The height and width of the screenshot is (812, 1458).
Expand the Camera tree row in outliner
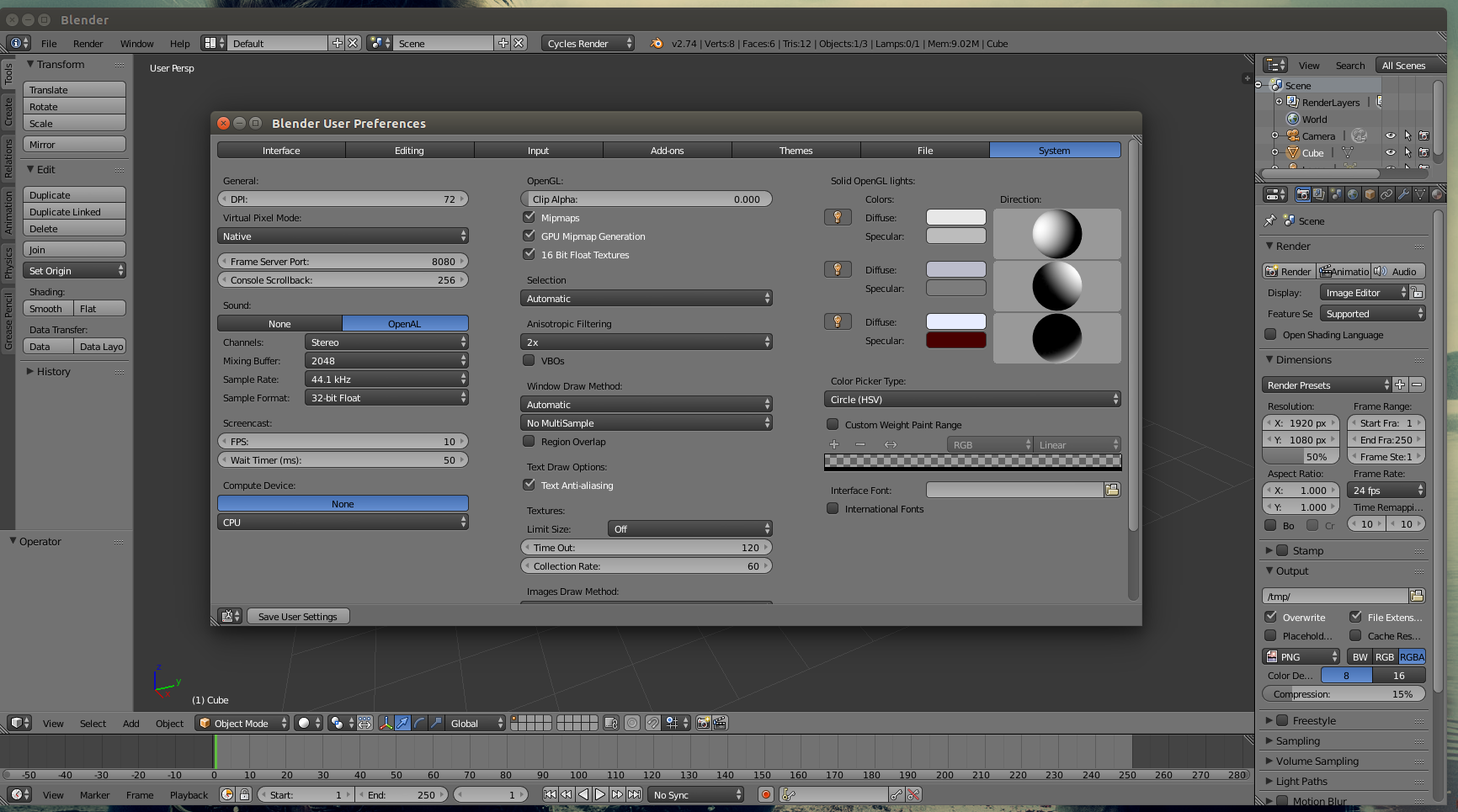pos(1274,135)
